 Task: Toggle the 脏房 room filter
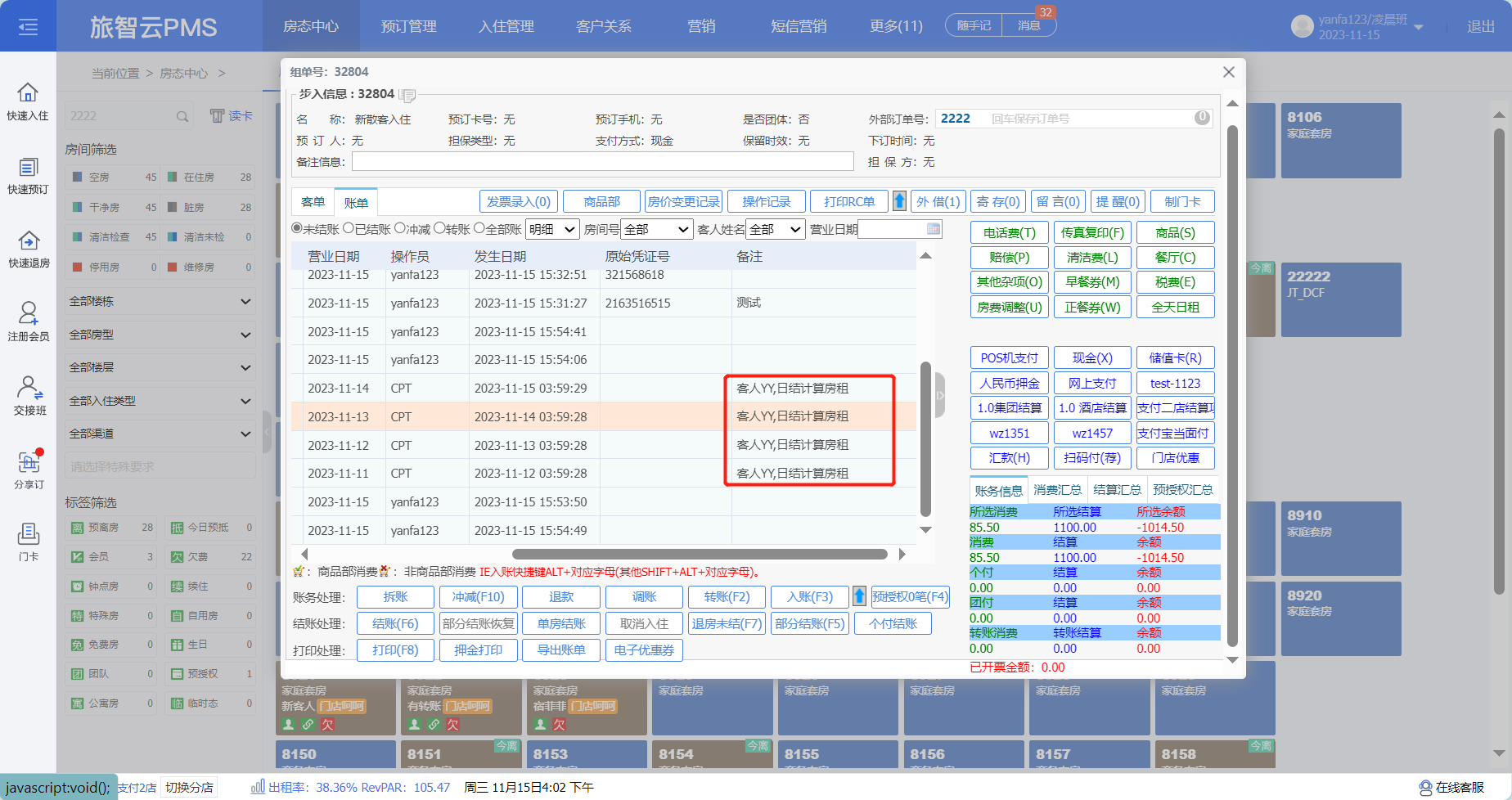210,207
